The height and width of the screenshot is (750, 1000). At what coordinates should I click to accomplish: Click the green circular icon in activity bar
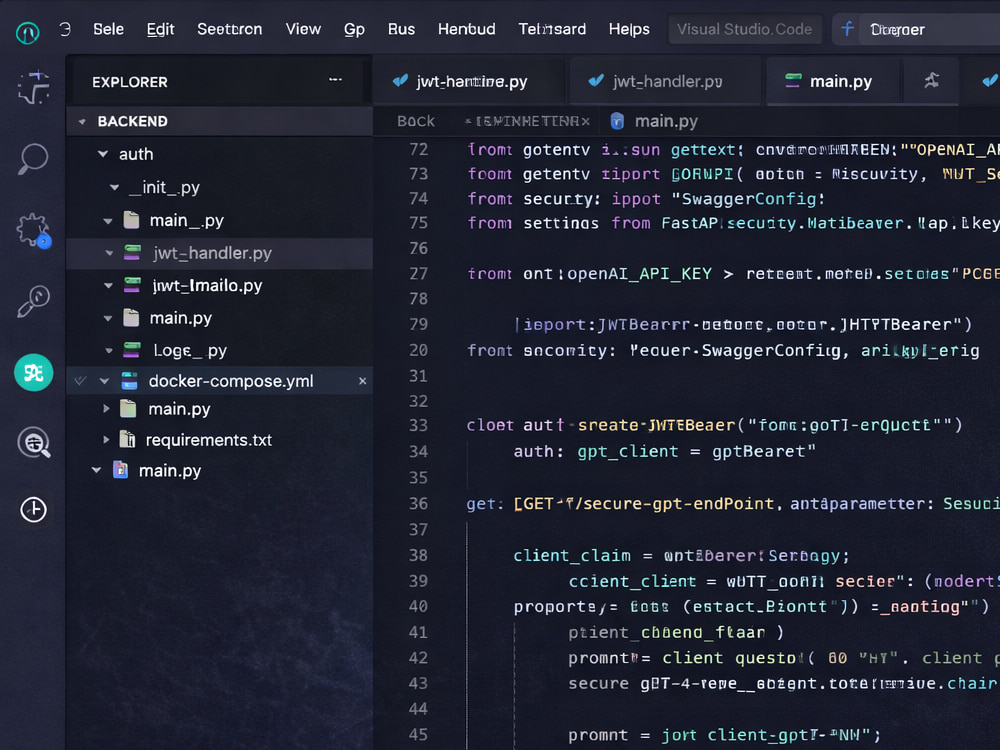pyautogui.click(x=33, y=372)
